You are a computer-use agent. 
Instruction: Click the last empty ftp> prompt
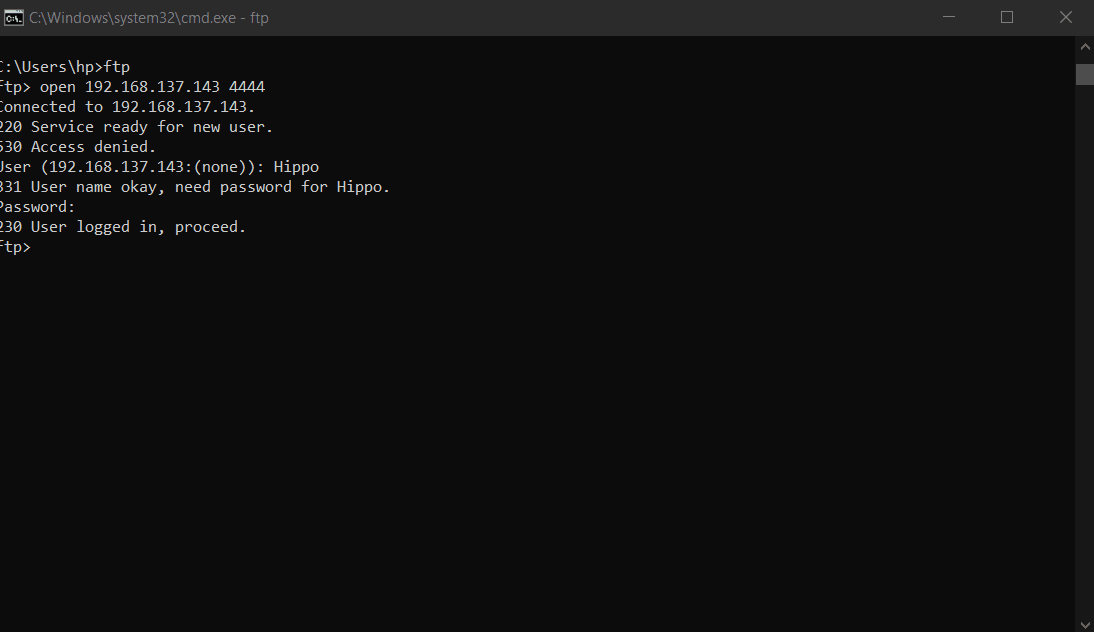click(x=15, y=247)
